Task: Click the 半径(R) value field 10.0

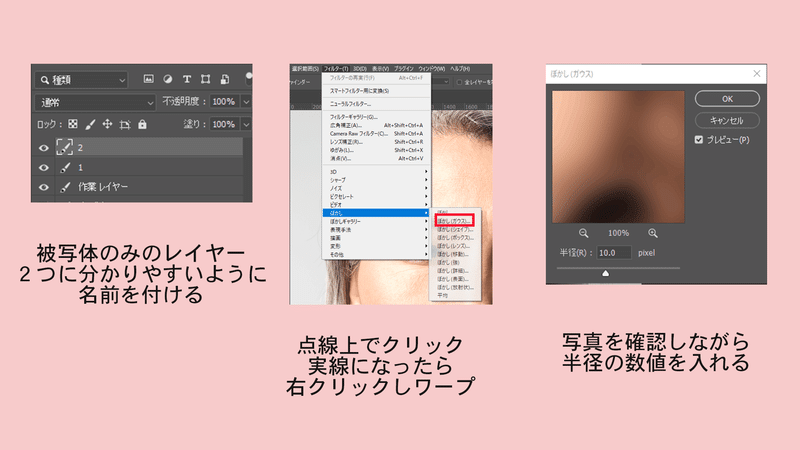Action: click(x=614, y=253)
